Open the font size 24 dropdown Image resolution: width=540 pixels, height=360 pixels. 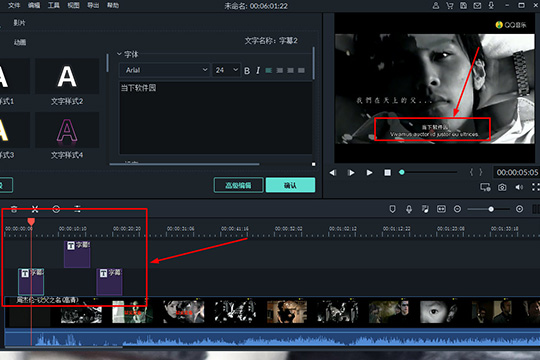[226, 70]
